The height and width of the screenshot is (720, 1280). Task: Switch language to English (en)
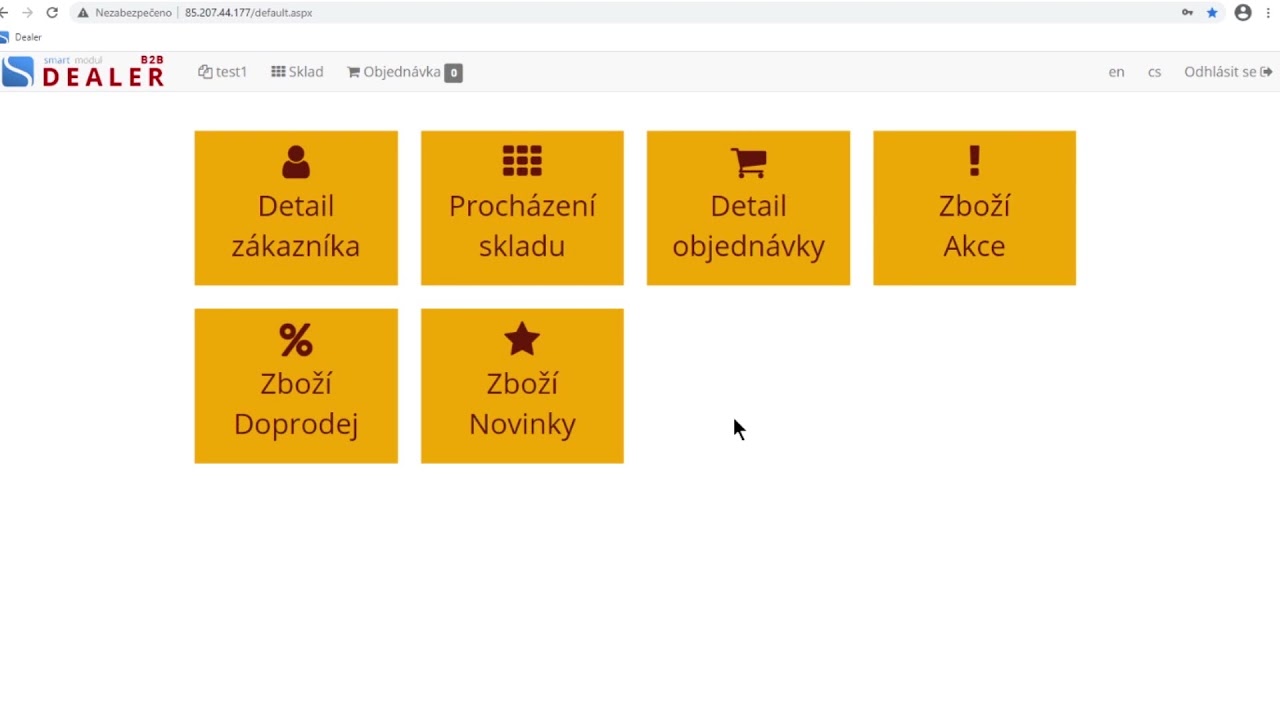pyautogui.click(x=1116, y=72)
